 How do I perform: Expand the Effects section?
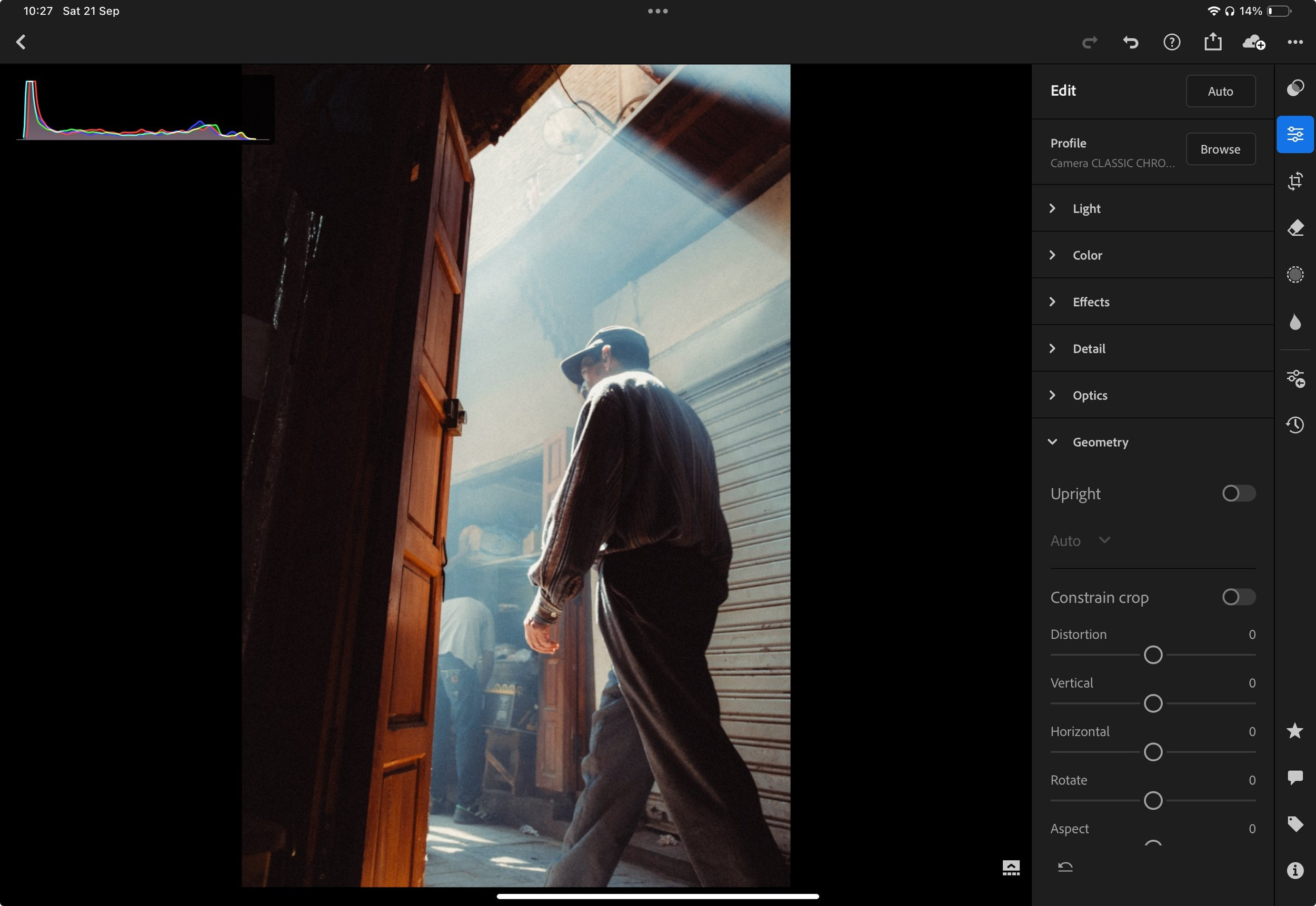1091,302
